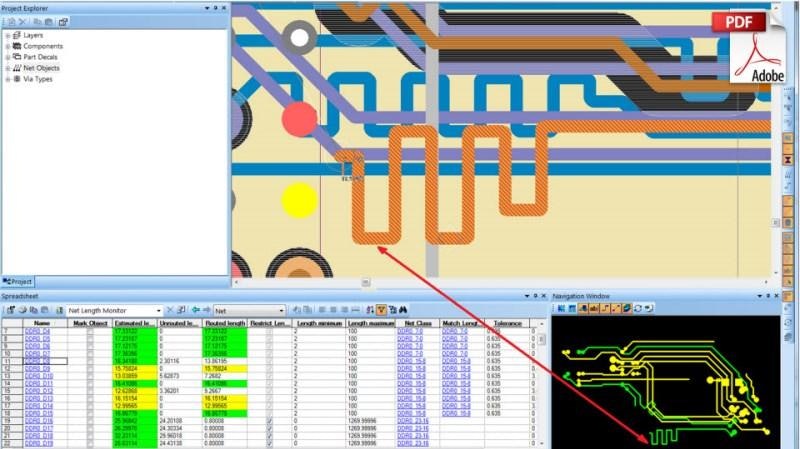
Task: Toggle Restrict Length checkbox for row 20
Action: click(269, 429)
